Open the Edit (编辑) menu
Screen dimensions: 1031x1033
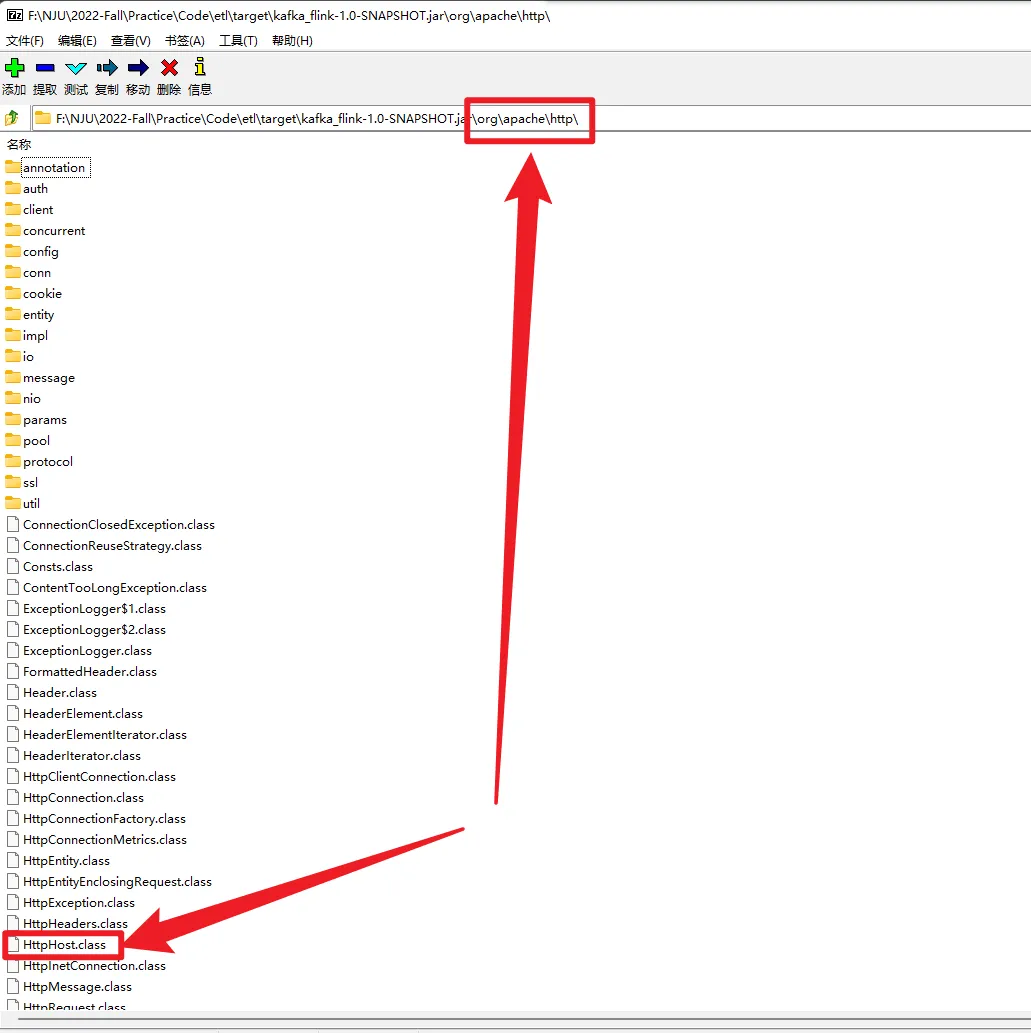click(x=77, y=41)
